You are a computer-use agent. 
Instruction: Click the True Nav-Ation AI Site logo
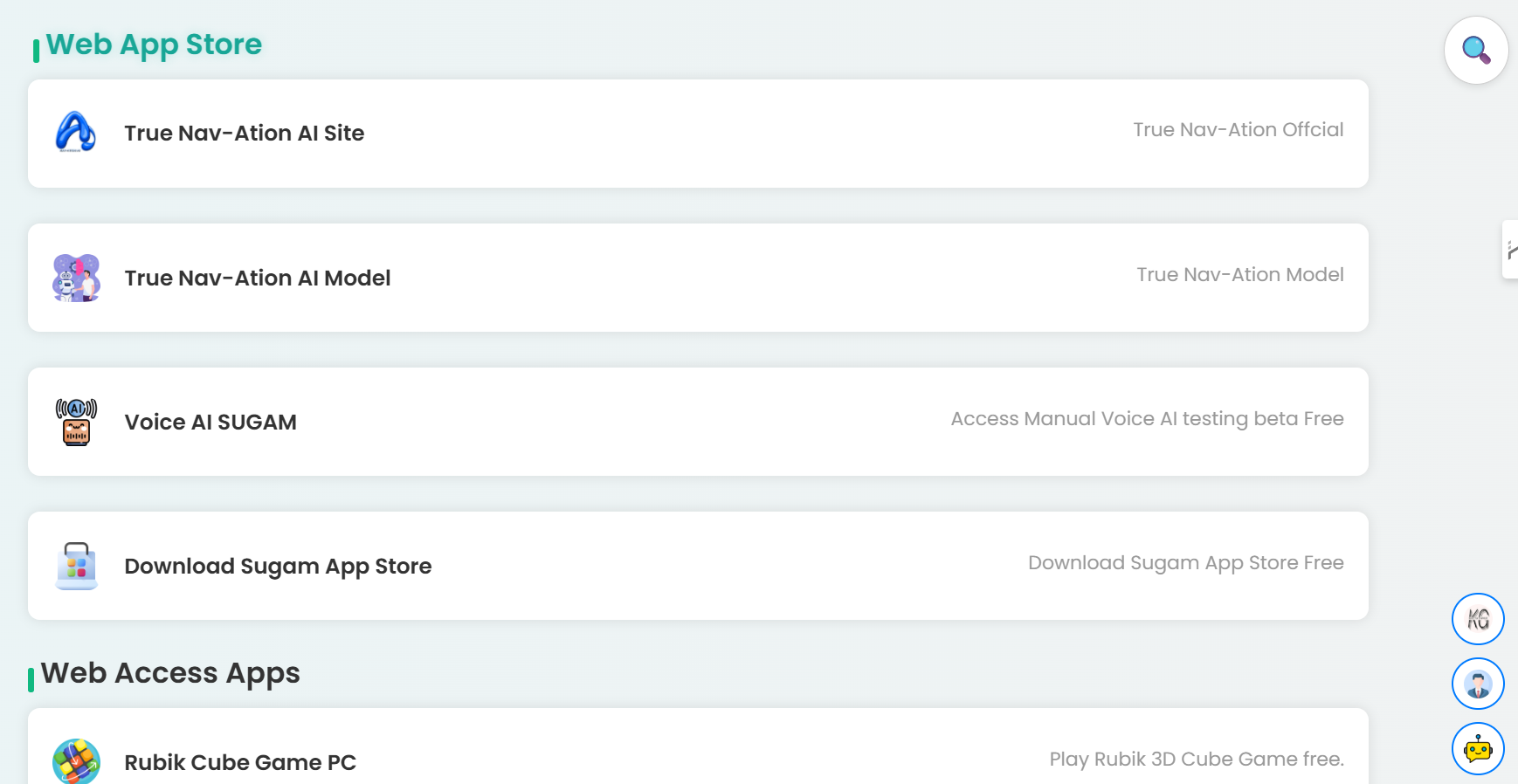click(76, 133)
